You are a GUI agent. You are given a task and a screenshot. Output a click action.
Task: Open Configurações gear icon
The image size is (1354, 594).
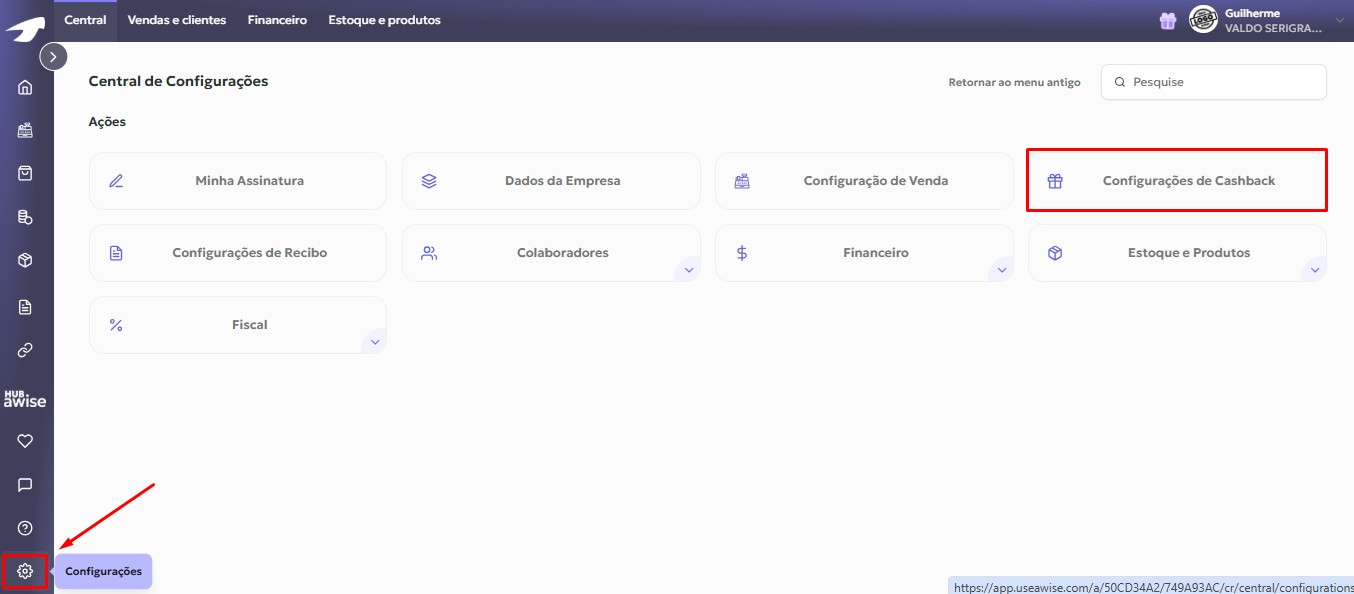[25, 571]
